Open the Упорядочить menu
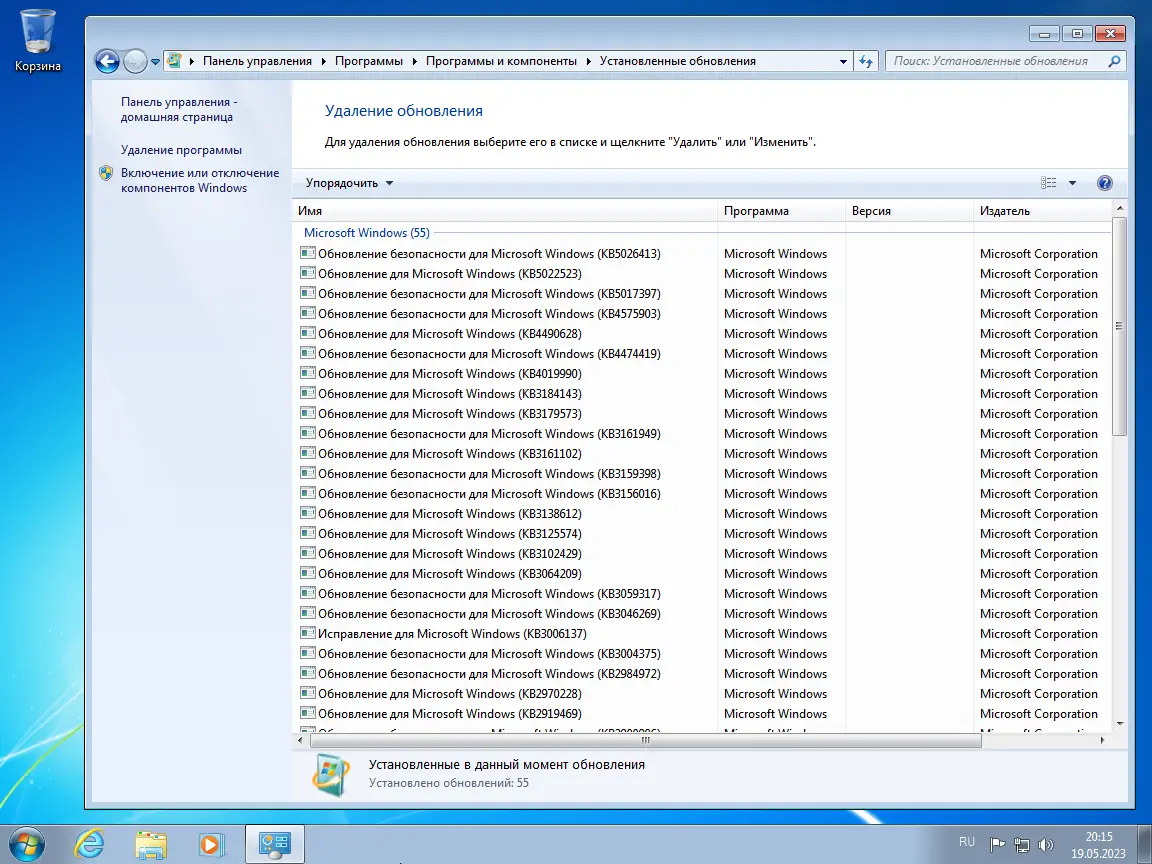The height and width of the screenshot is (864, 1152). (x=349, y=183)
